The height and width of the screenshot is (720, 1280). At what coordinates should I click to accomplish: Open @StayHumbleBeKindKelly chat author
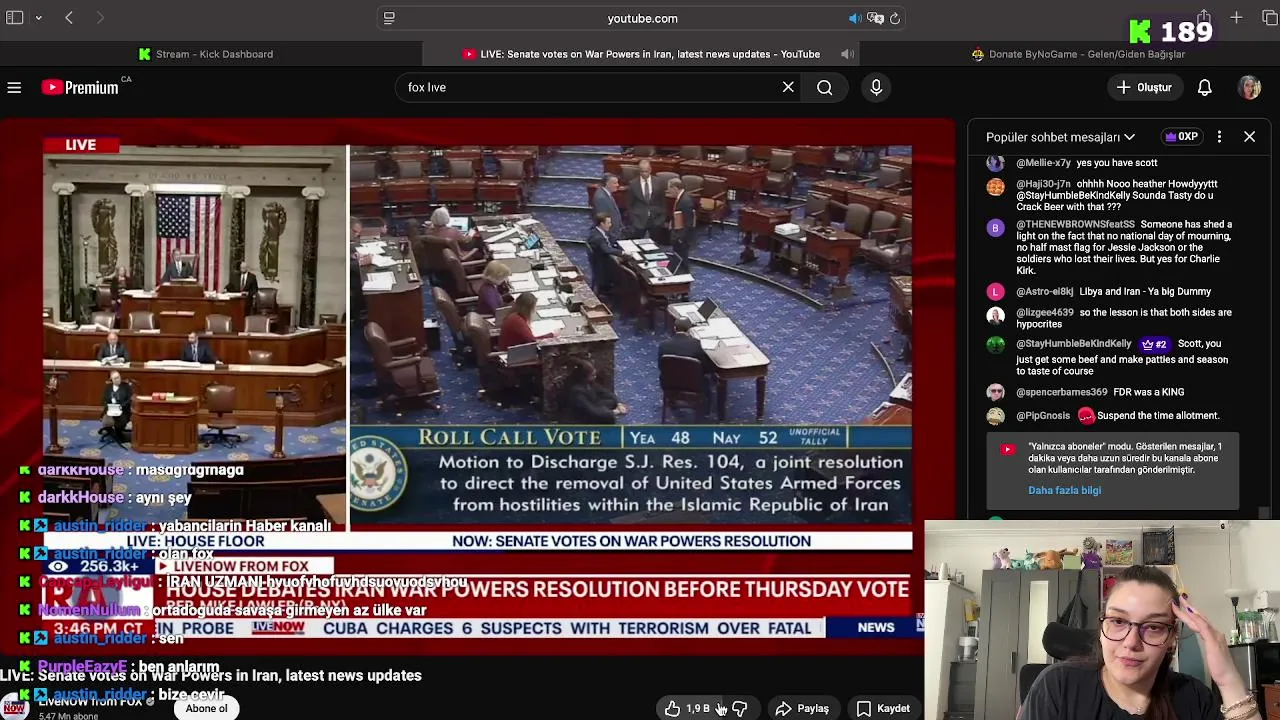1073,344
